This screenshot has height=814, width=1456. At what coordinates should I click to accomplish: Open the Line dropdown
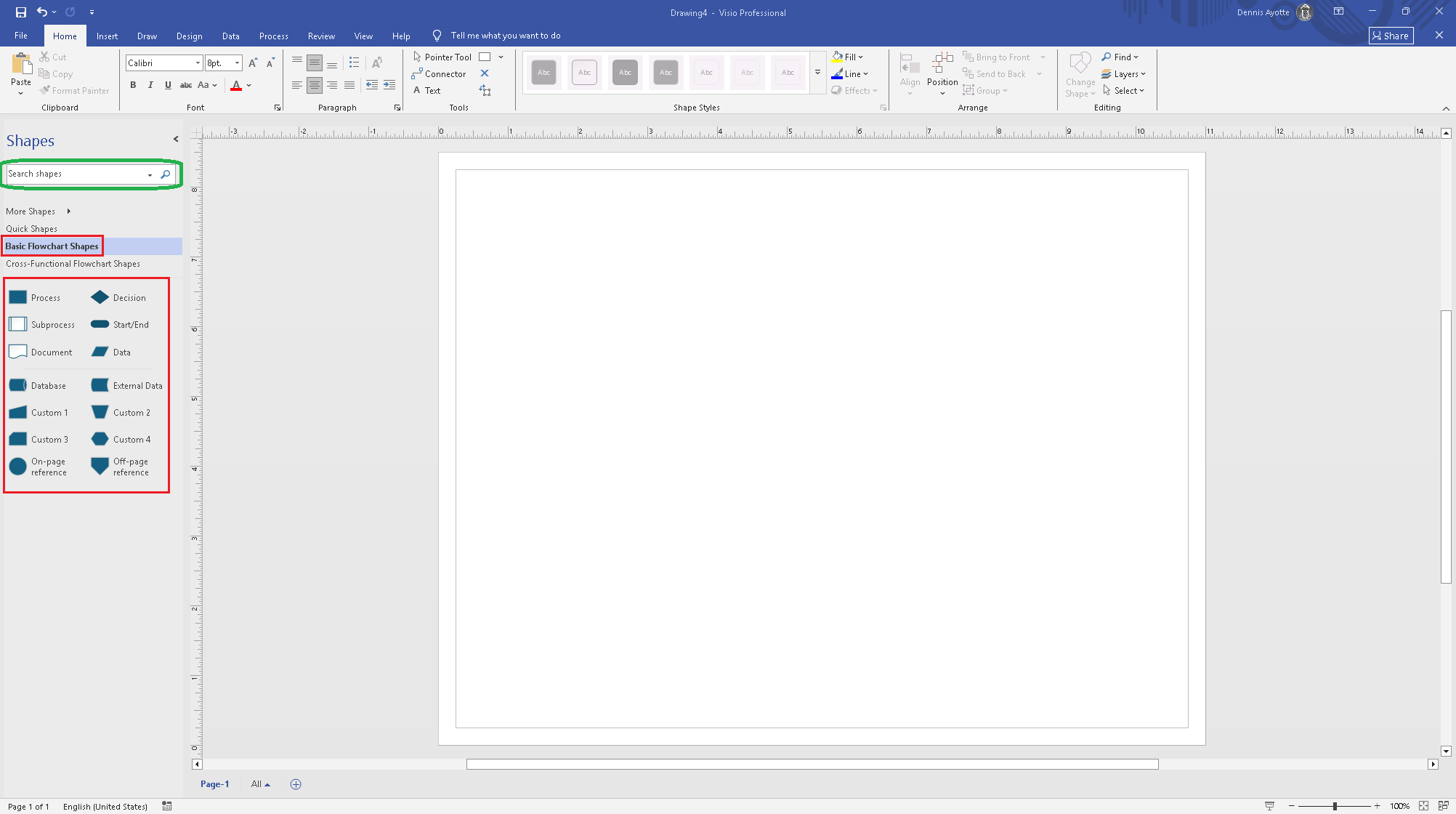(850, 73)
